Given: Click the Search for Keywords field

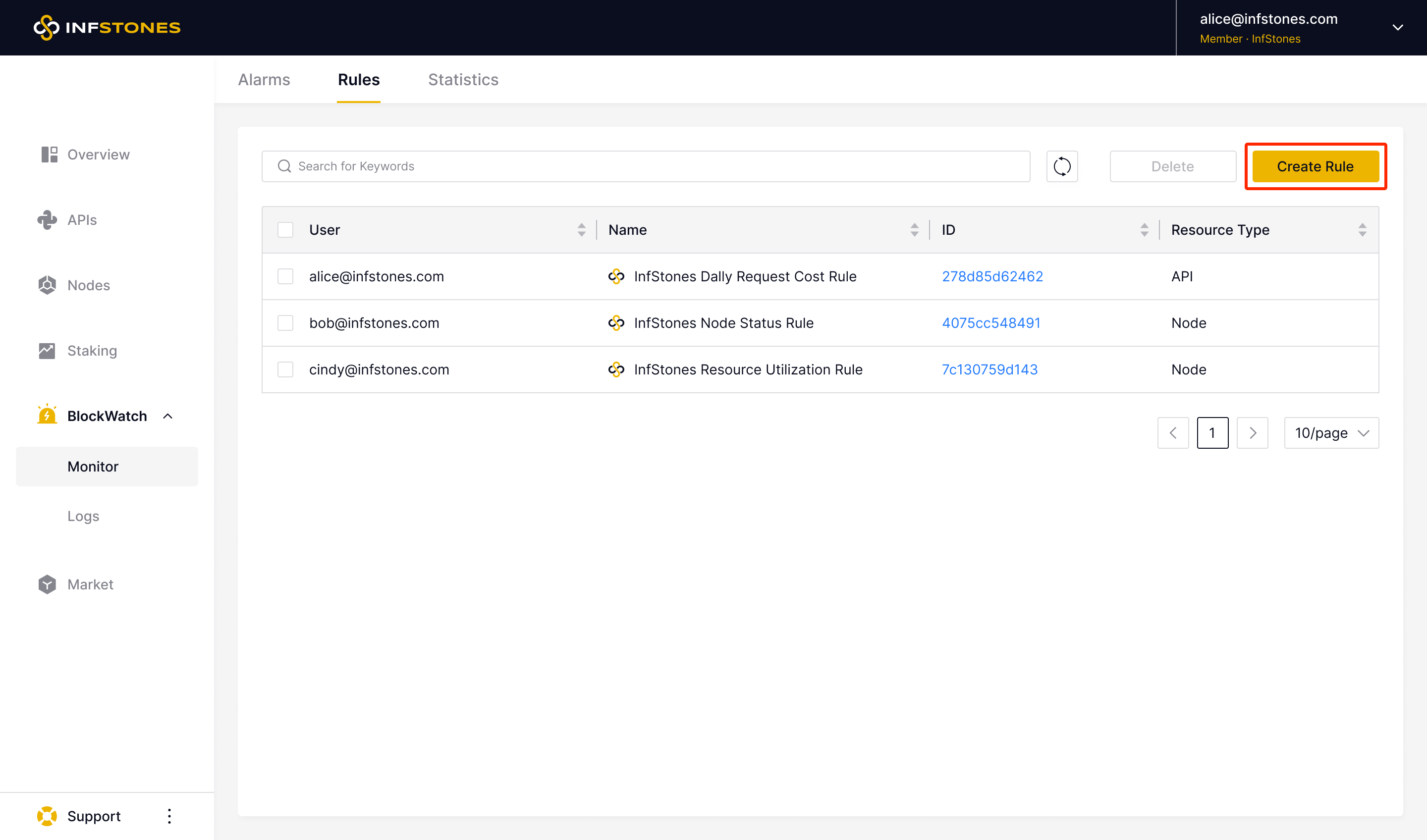Looking at the screenshot, I should 646,166.
